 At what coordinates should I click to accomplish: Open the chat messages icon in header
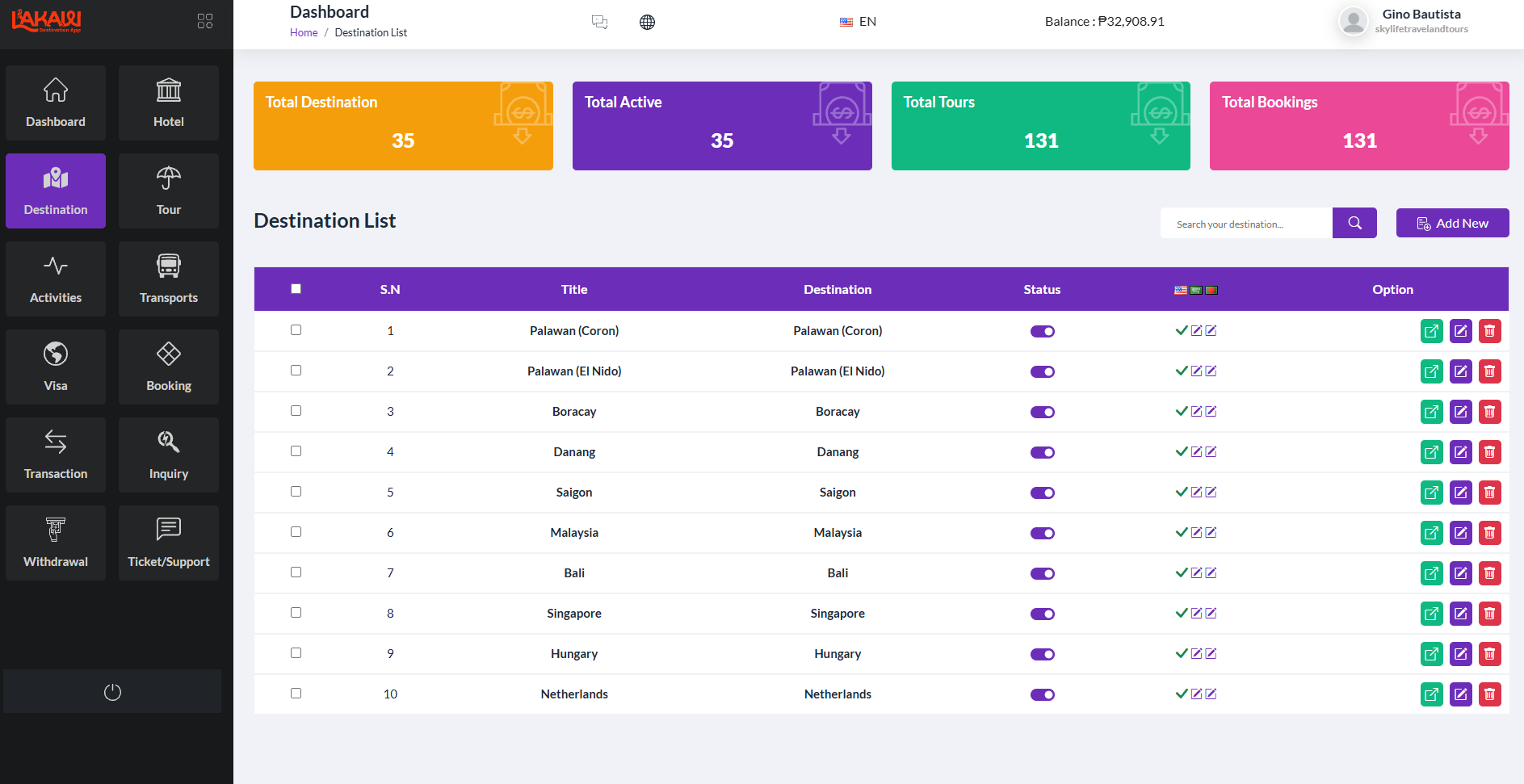[599, 22]
